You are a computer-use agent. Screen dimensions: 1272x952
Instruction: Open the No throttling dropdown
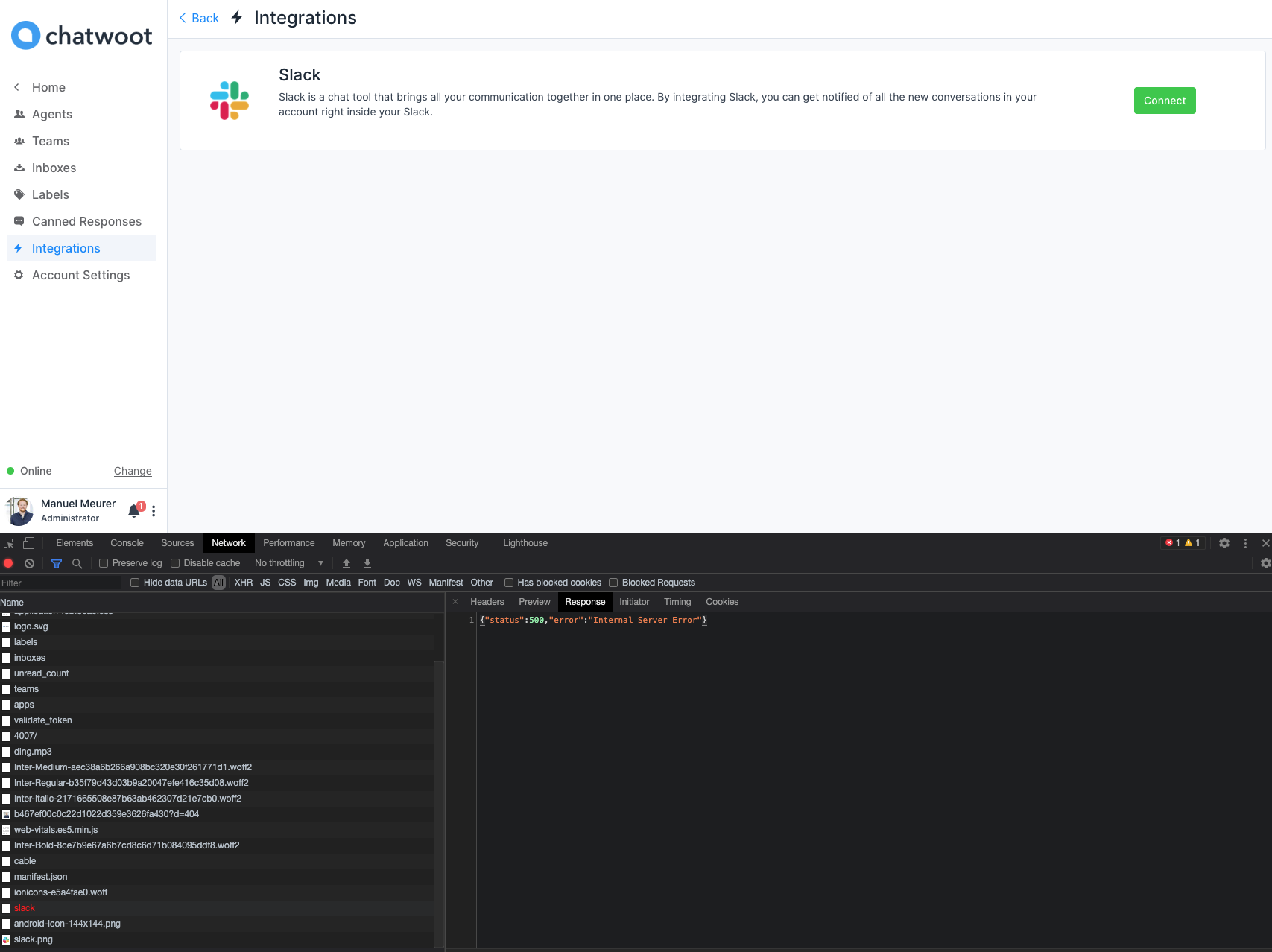289,563
